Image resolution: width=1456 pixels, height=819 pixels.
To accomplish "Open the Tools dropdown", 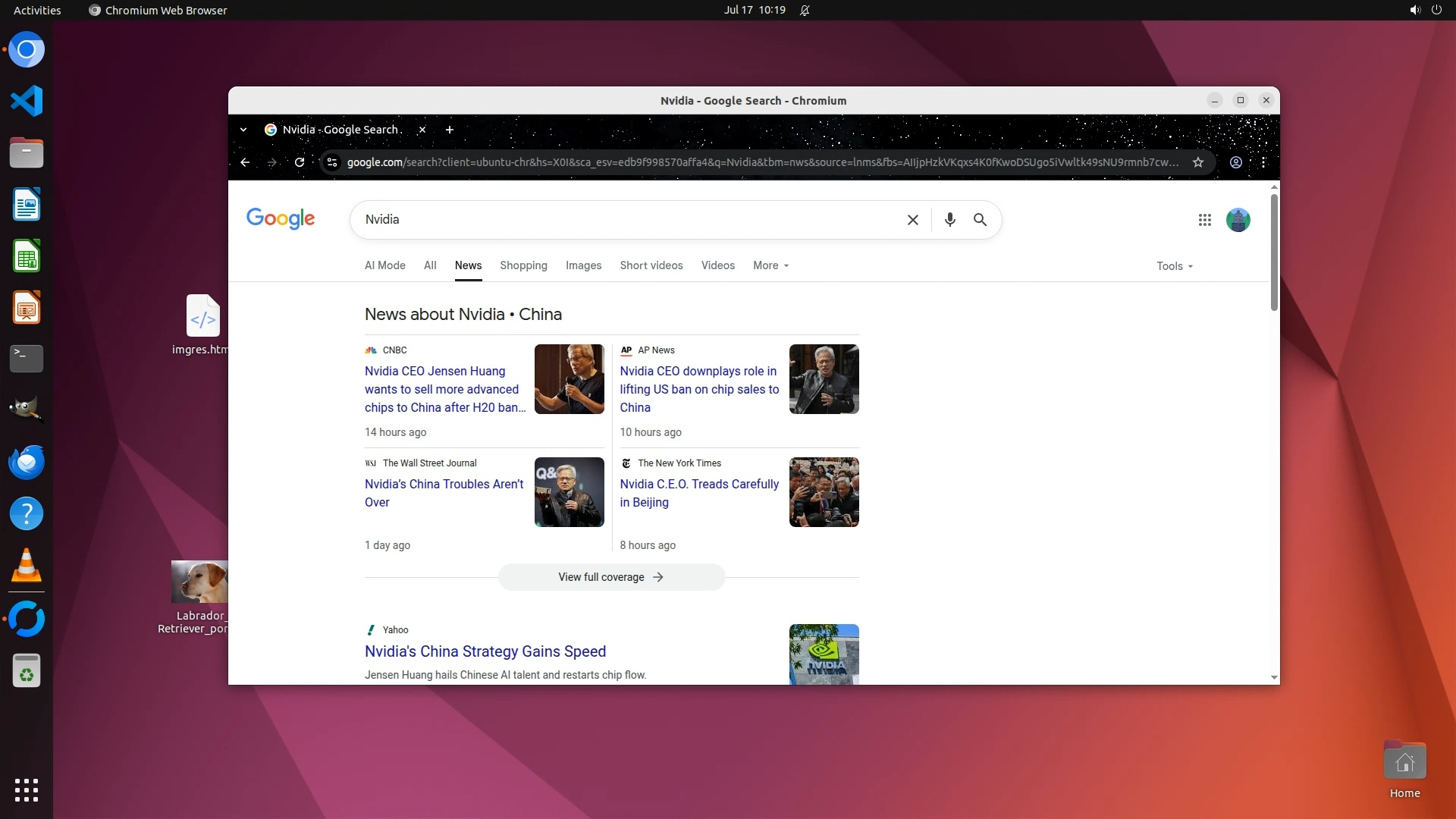I will 1174,266.
